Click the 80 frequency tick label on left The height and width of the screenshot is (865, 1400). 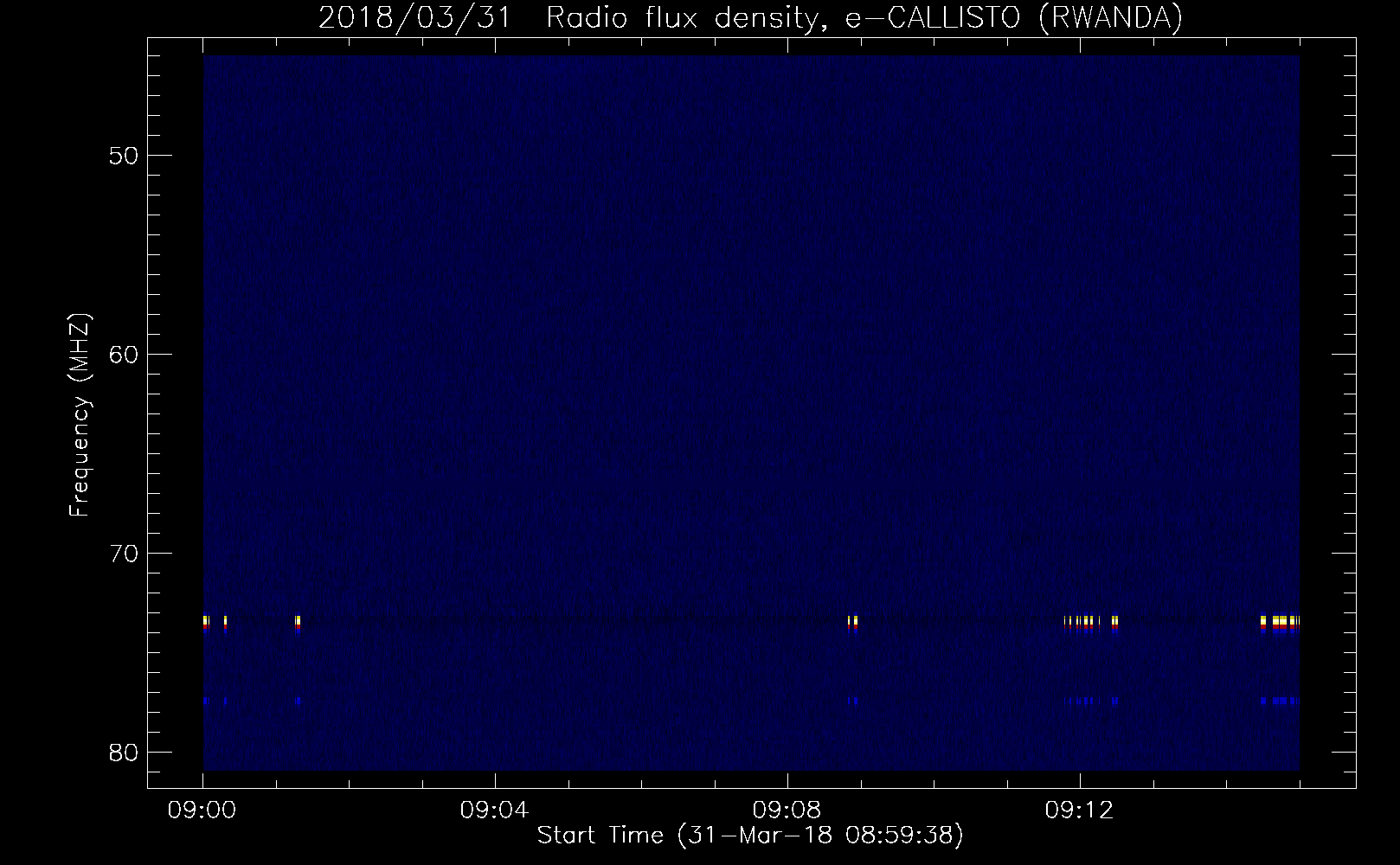click(123, 753)
